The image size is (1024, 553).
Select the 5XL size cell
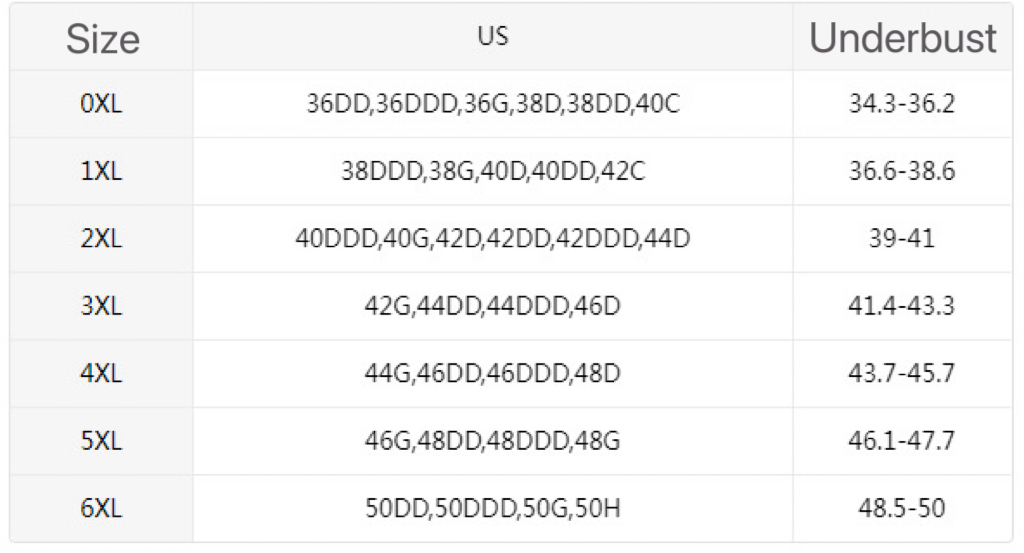point(101,441)
